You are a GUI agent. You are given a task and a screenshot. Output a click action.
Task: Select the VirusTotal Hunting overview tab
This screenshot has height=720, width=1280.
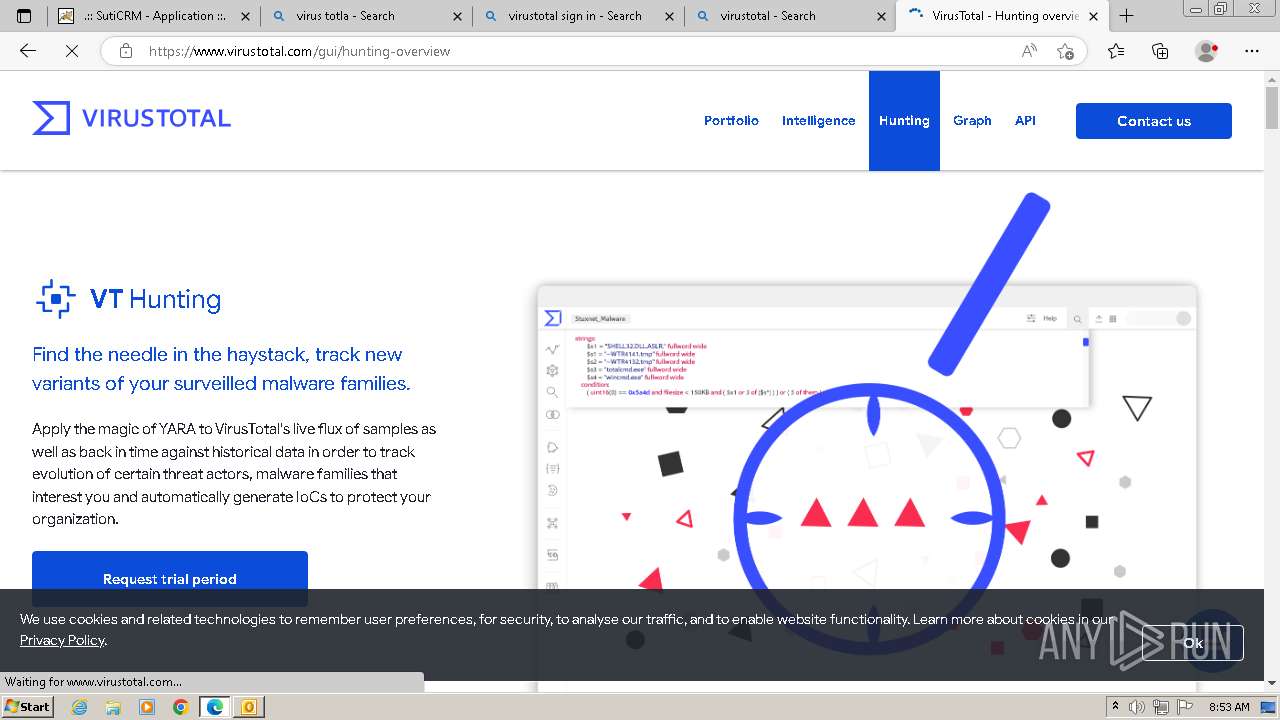pyautogui.click(x=1004, y=16)
